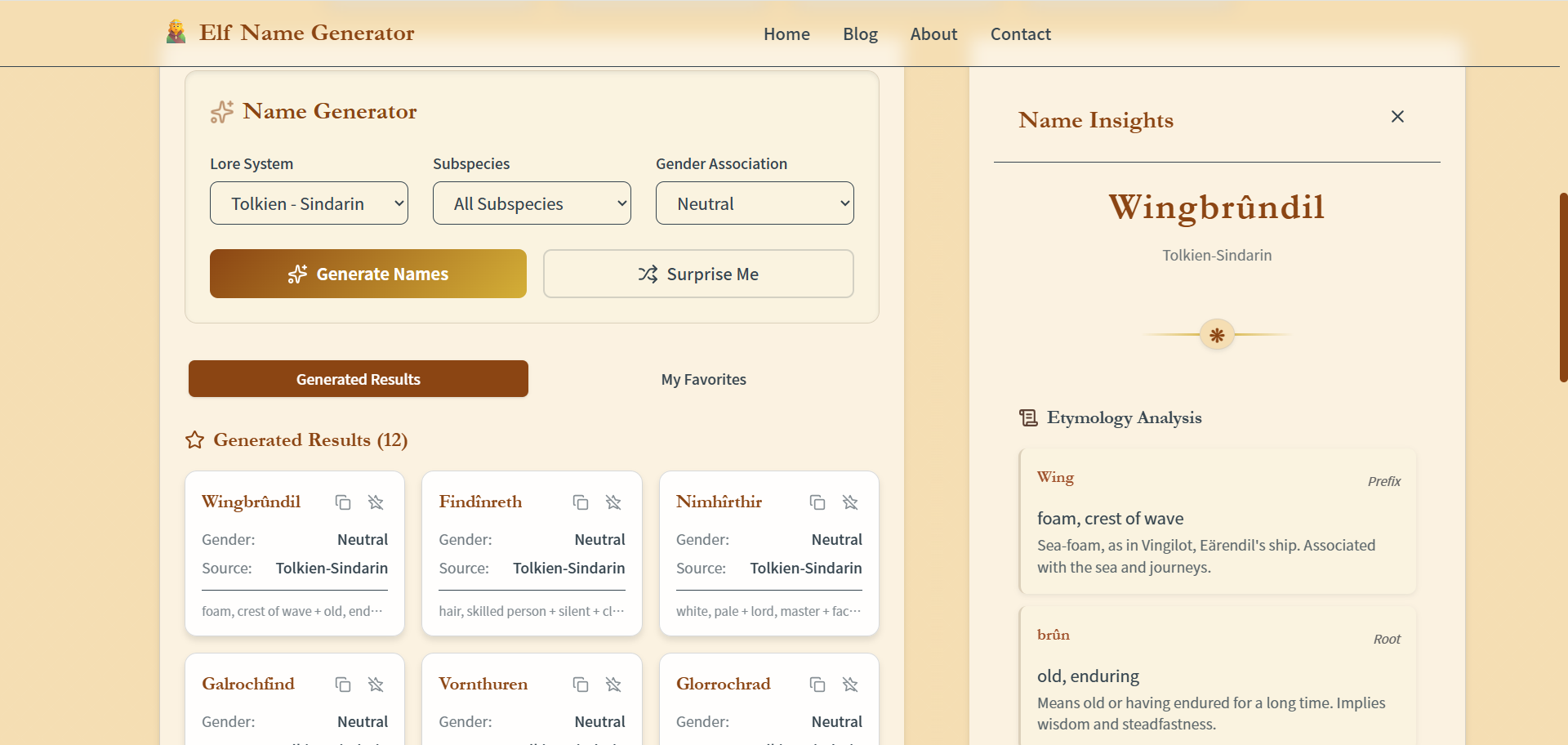1568x745 pixels.
Task: Click the elf logo icon in header
Action: tap(176, 32)
